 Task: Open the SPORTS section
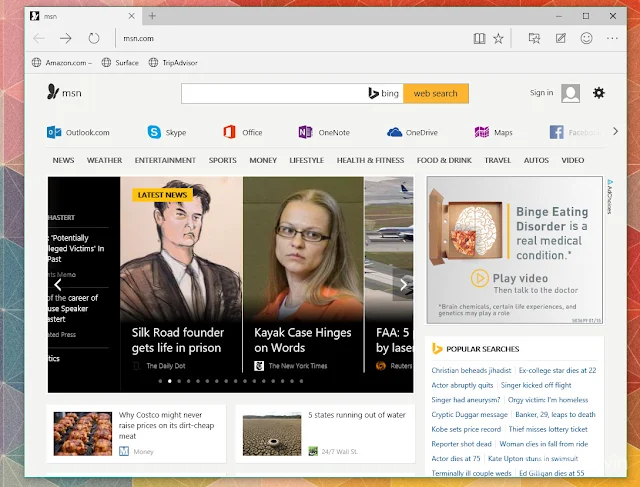[x=222, y=160]
